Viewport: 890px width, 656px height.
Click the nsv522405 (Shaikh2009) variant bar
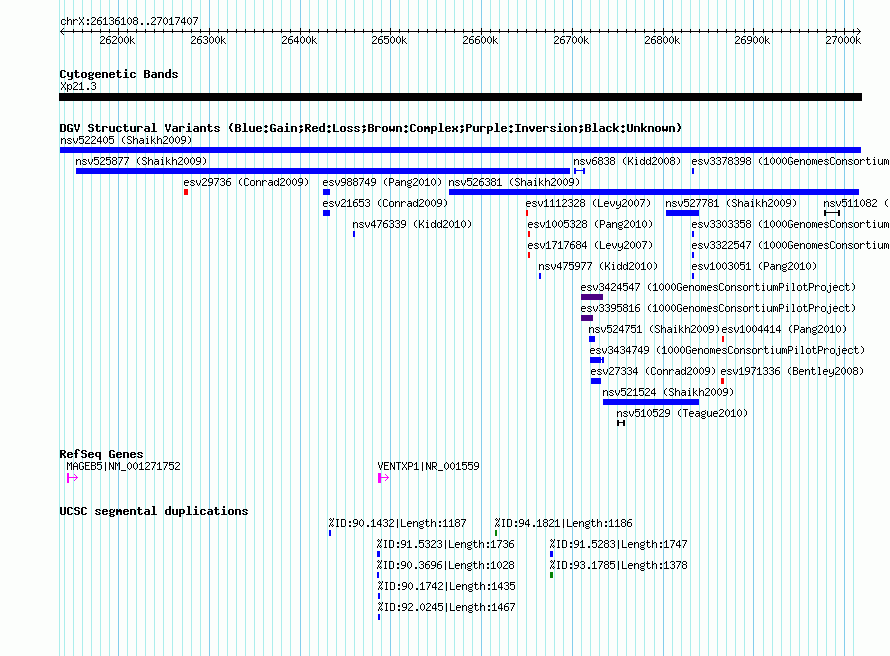point(460,150)
